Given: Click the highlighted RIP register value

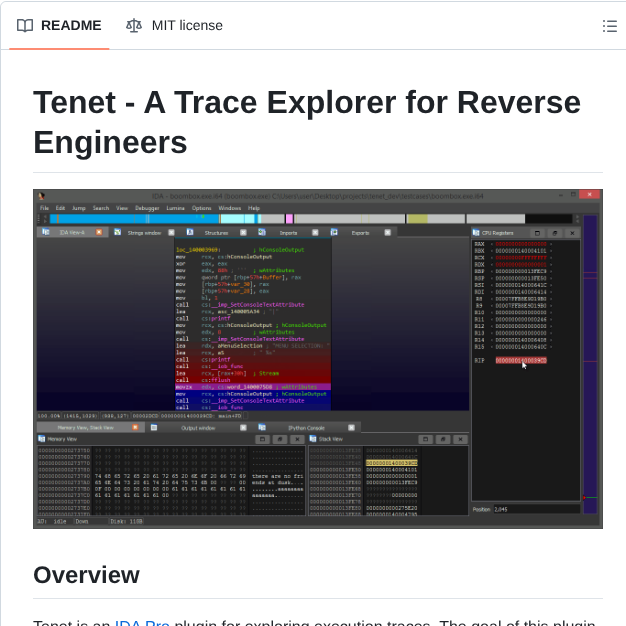Looking at the screenshot, I should [520, 360].
